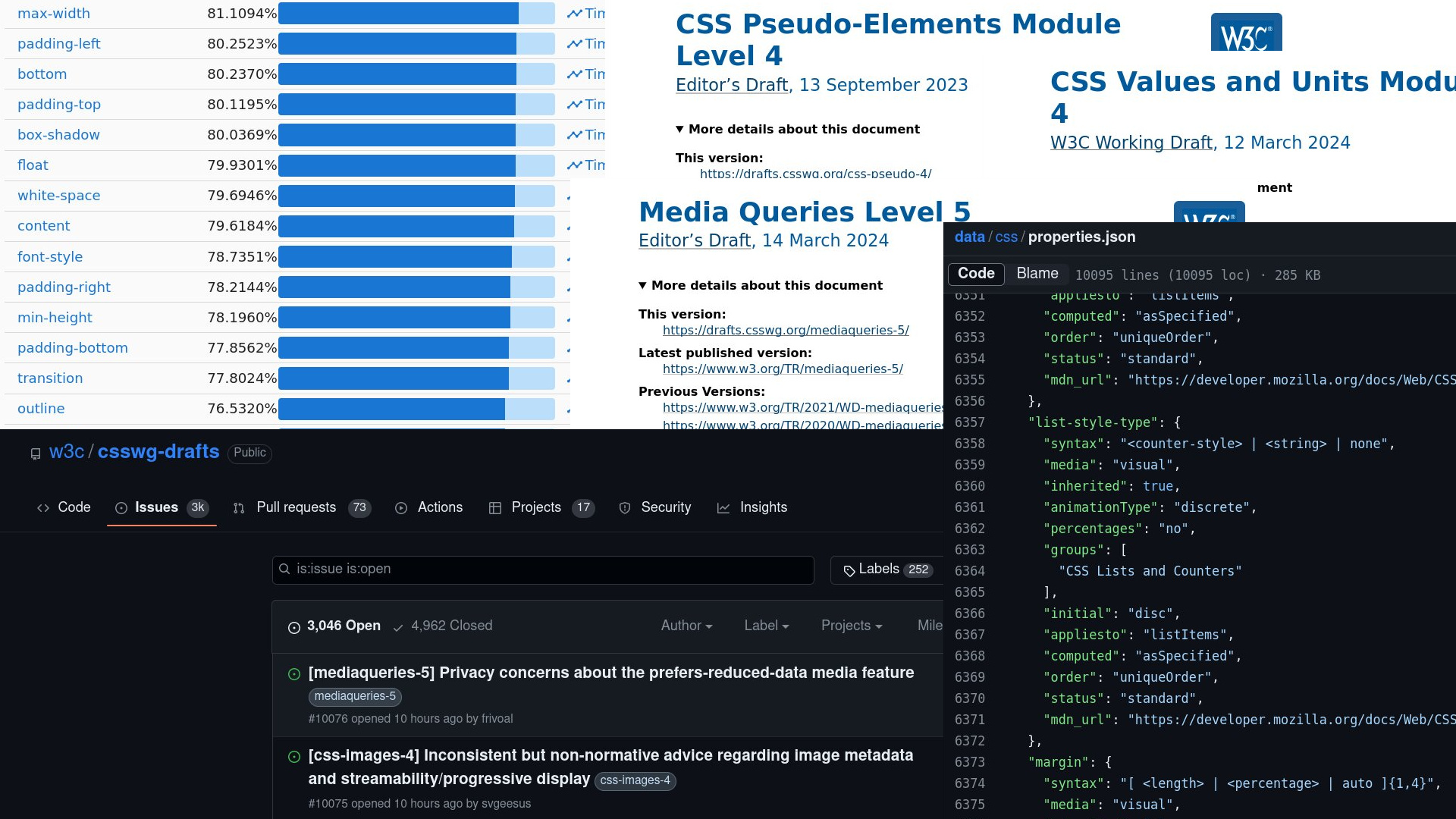This screenshot has height=819, width=1456.
Task: Click the 80.0369% value for box-shadow
Action: click(242, 135)
